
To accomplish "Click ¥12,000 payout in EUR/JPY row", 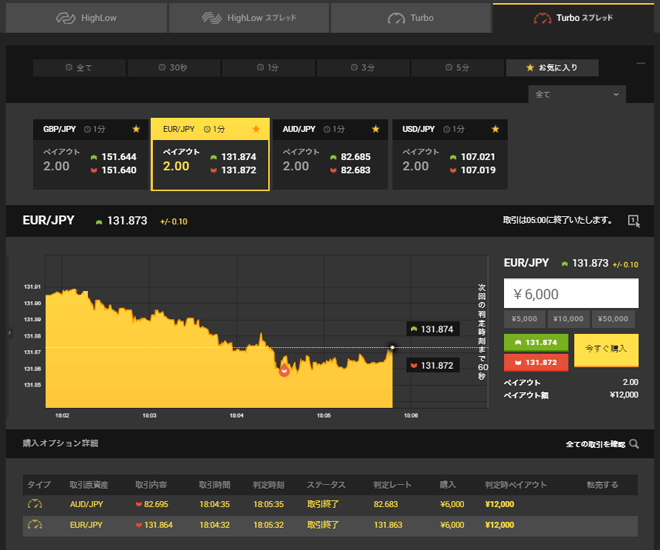I will 500,525.
